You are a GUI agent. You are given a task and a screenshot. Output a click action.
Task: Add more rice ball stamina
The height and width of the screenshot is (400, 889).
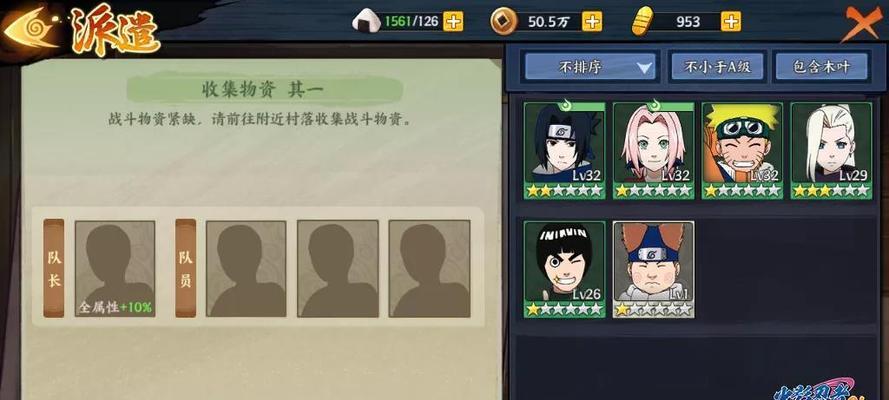[453, 22]
